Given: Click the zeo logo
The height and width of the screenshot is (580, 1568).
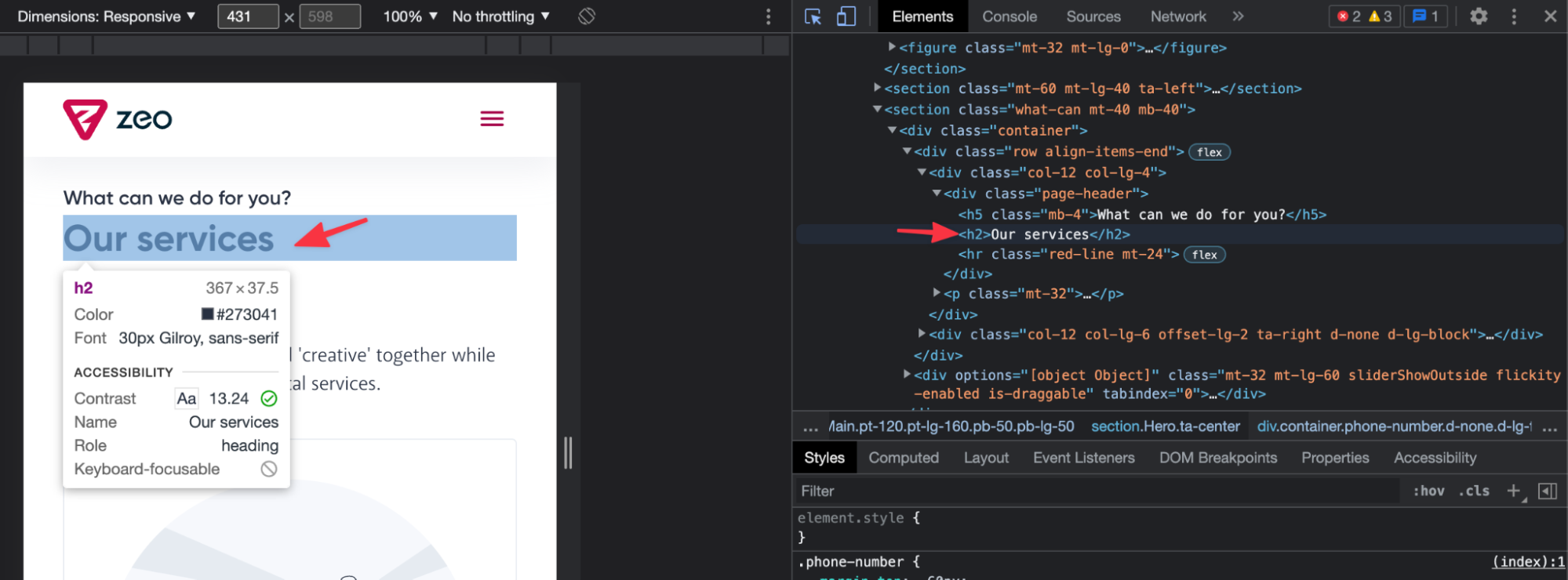Looking at the screenshot, I should 118,119.
